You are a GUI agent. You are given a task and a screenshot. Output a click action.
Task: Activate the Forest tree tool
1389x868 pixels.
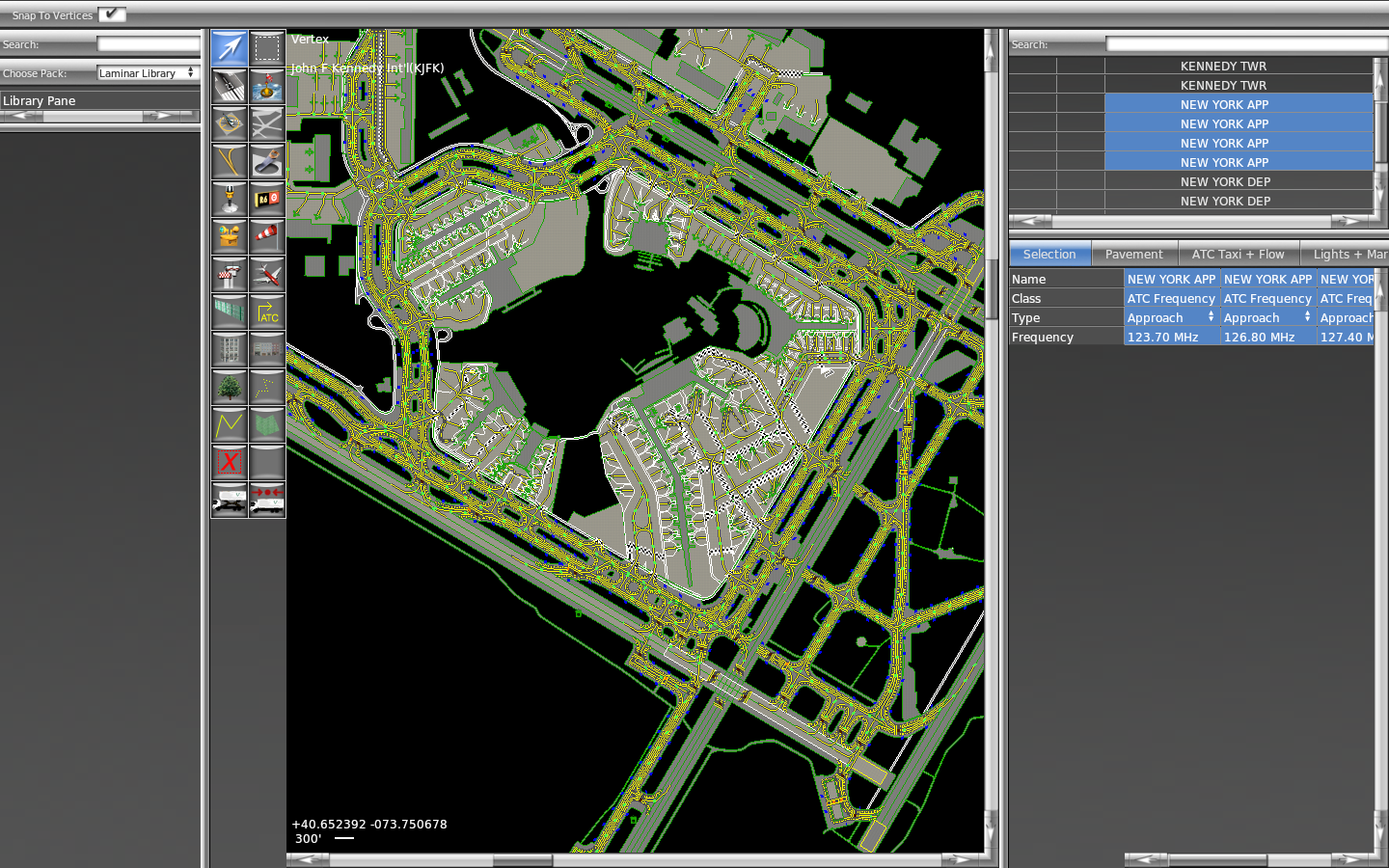230,387
